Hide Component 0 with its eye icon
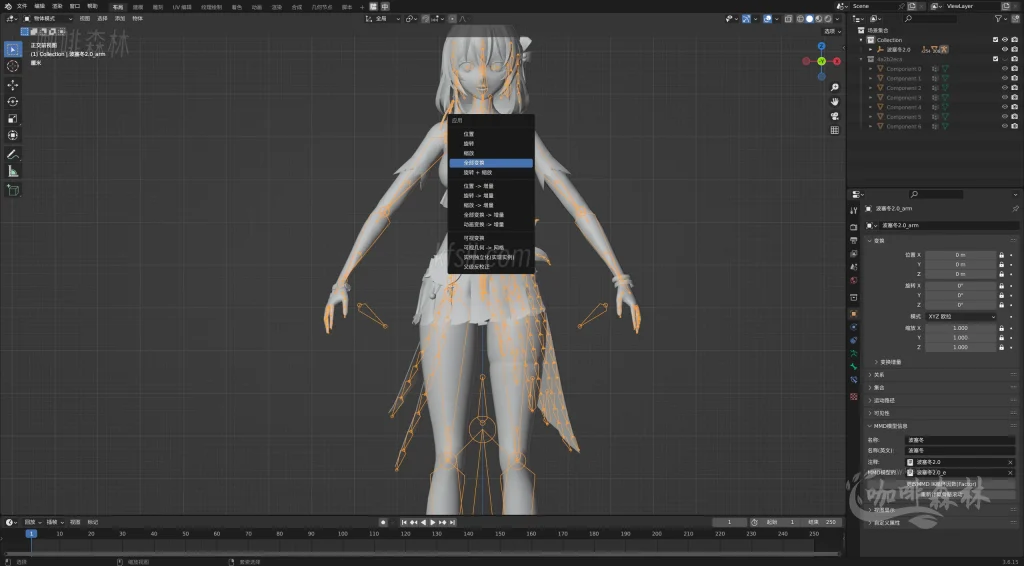The height and width of the screenshot is (566, 1024). click(x=1005, y=69)
